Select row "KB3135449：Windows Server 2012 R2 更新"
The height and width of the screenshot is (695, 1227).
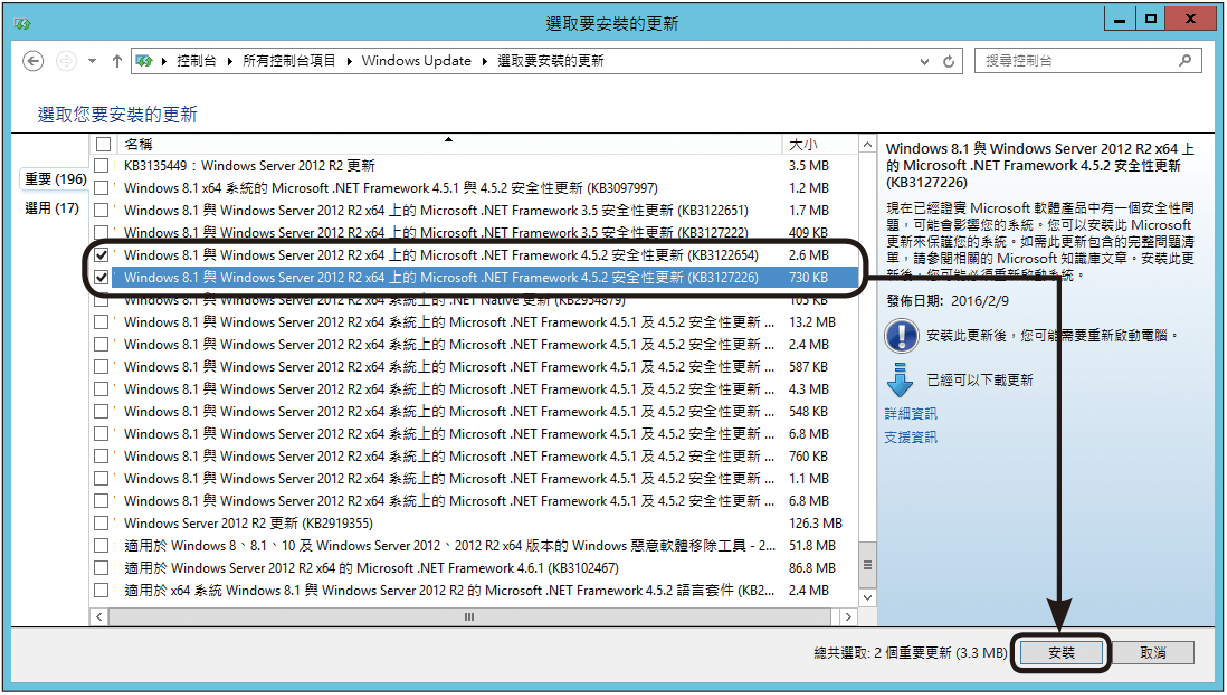point(474,165)
